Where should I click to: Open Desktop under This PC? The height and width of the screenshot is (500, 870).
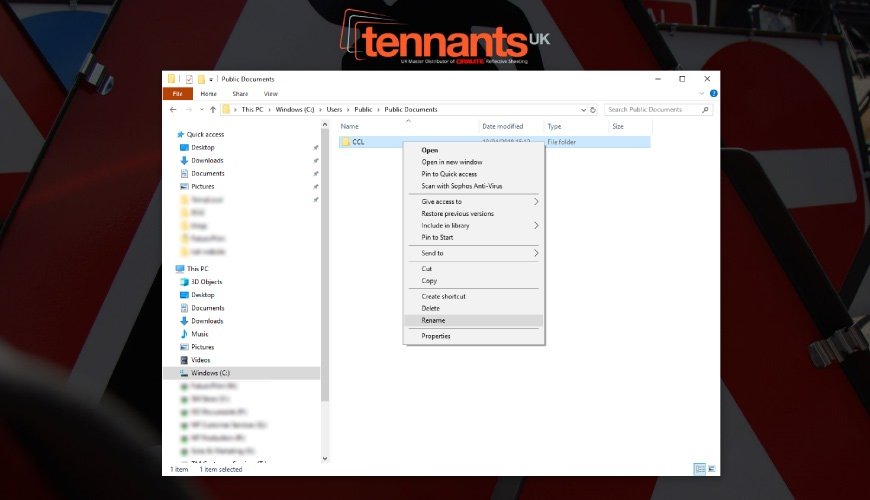point(203,295)
